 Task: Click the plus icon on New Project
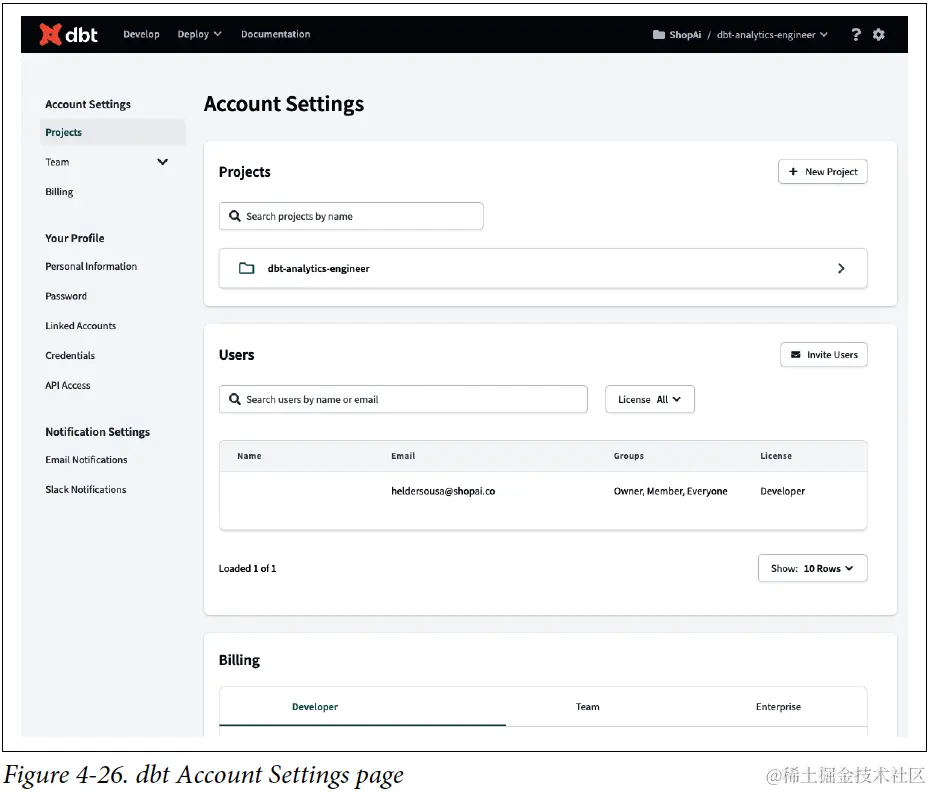(x=793, y=172)
